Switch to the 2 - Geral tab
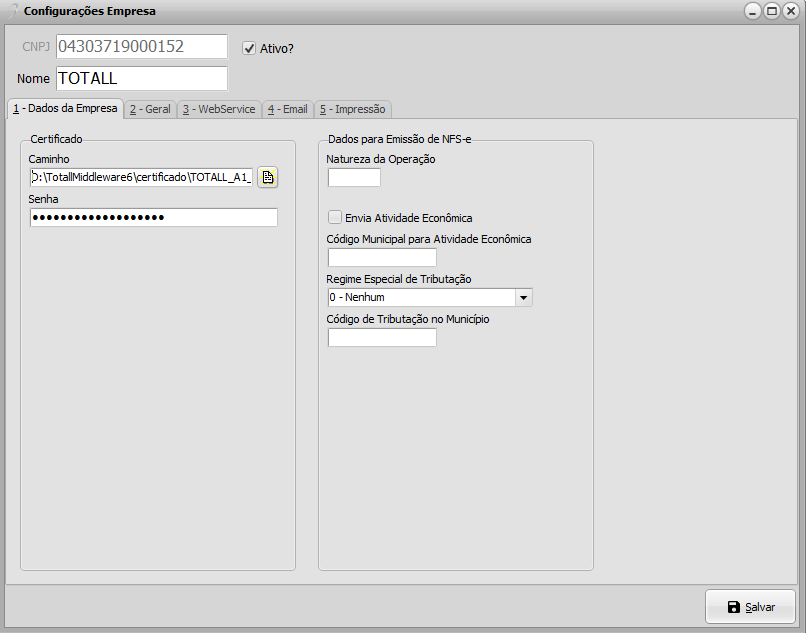This screenshot has height=633, width=806. pos(150,109)
